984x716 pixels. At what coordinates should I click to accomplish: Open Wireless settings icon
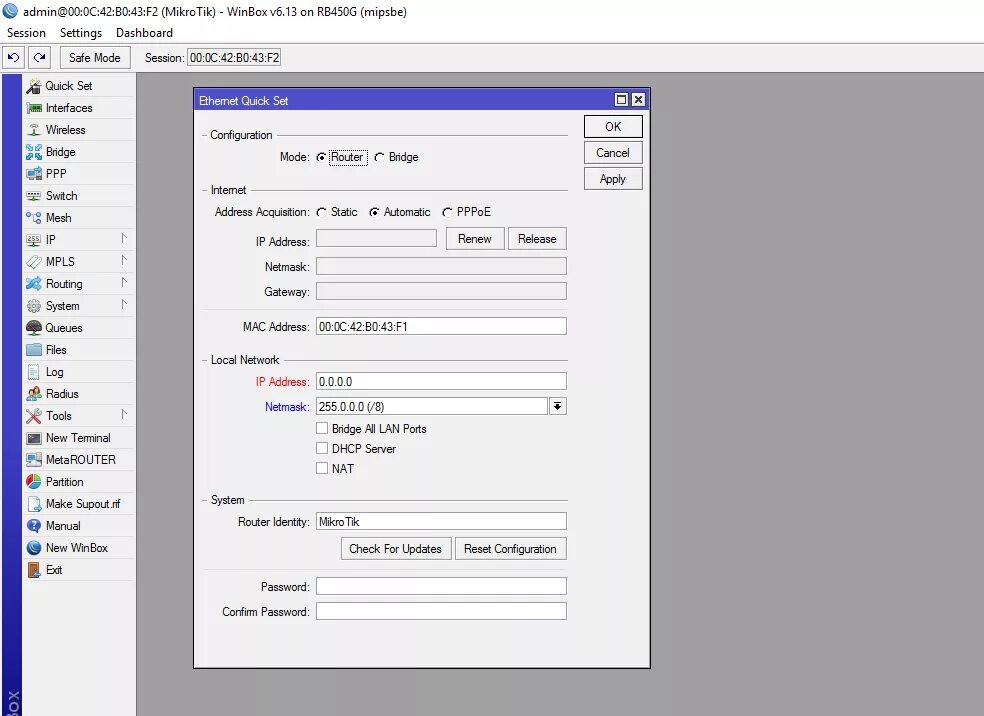[33, 130]
